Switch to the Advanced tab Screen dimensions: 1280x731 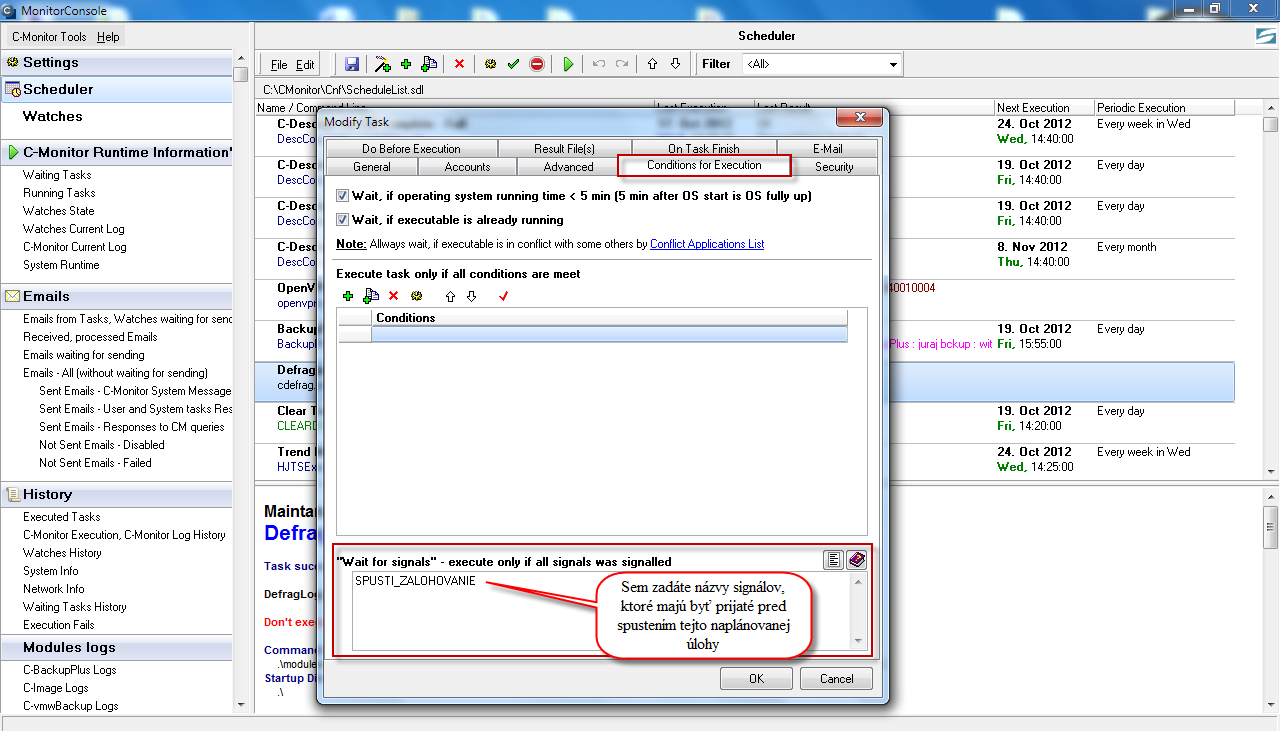pyautogui.click(x=569, y=167)
